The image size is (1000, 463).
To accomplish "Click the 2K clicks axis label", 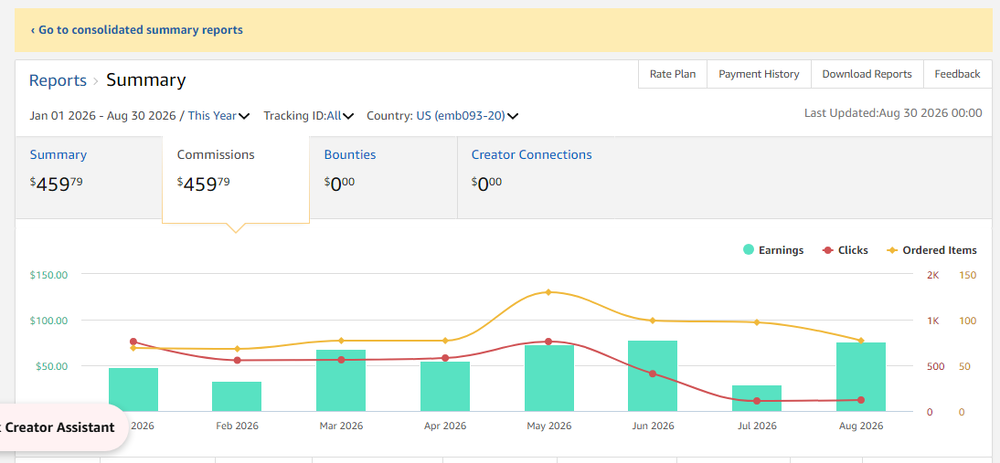I will (933, 275).
